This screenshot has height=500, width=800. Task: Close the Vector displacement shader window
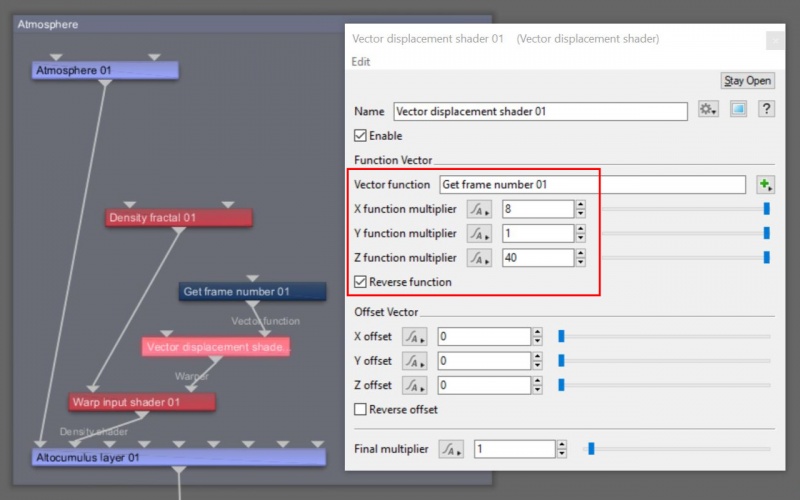tap(775, 40)
